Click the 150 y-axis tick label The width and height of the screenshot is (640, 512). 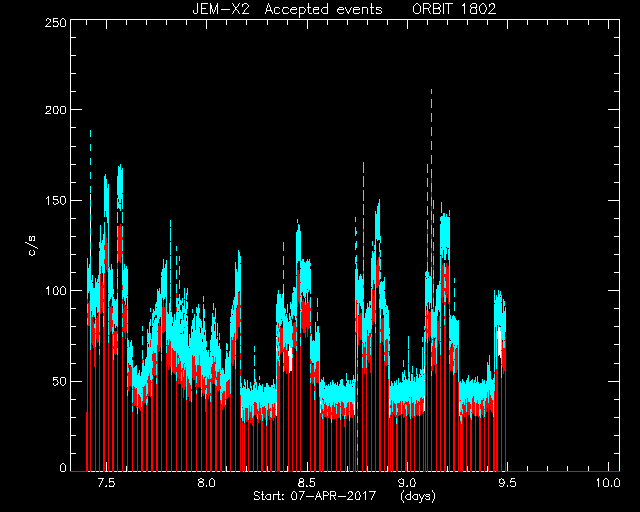[x=56, y=200]
